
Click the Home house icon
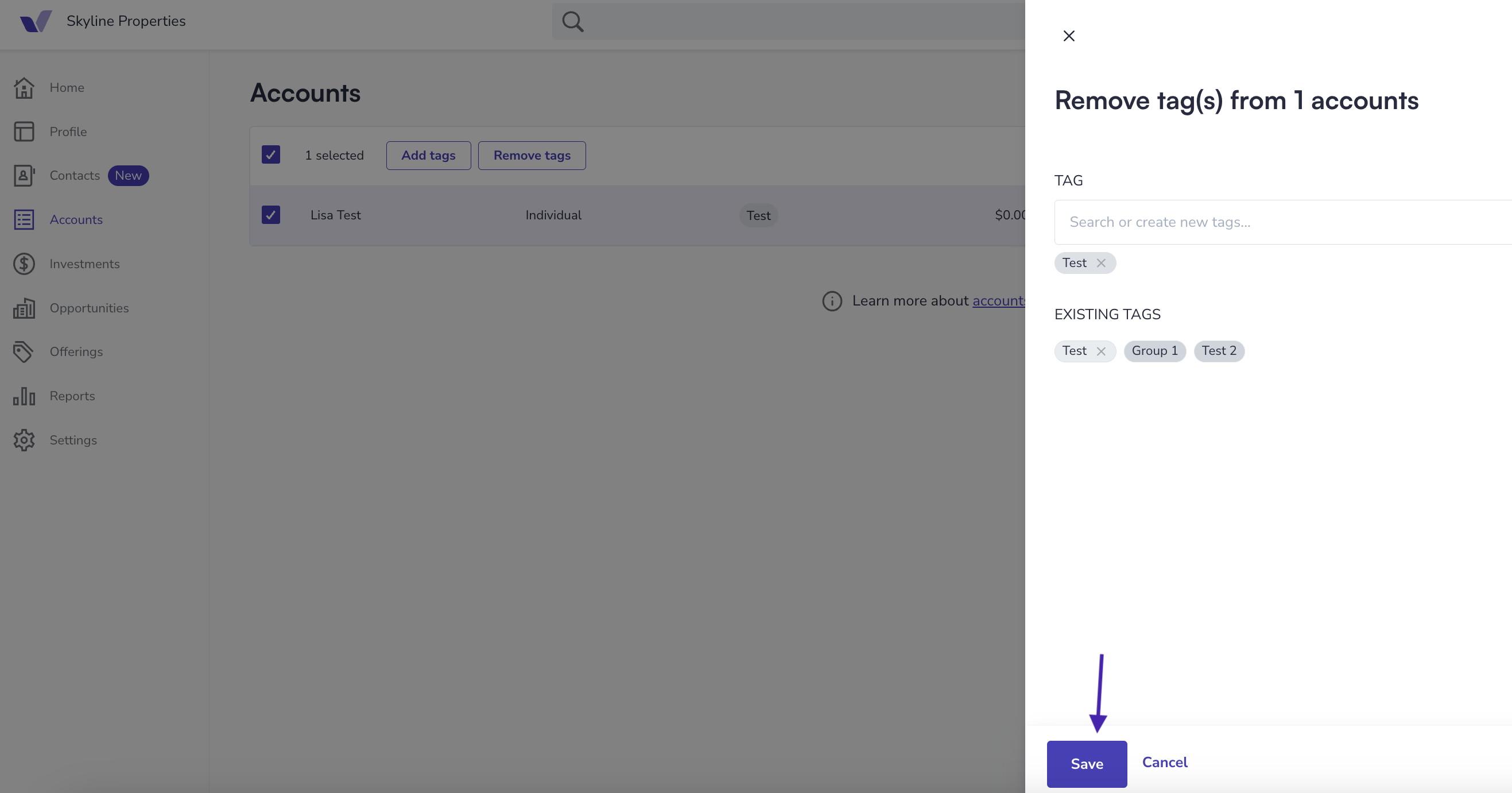coord(24,87)
